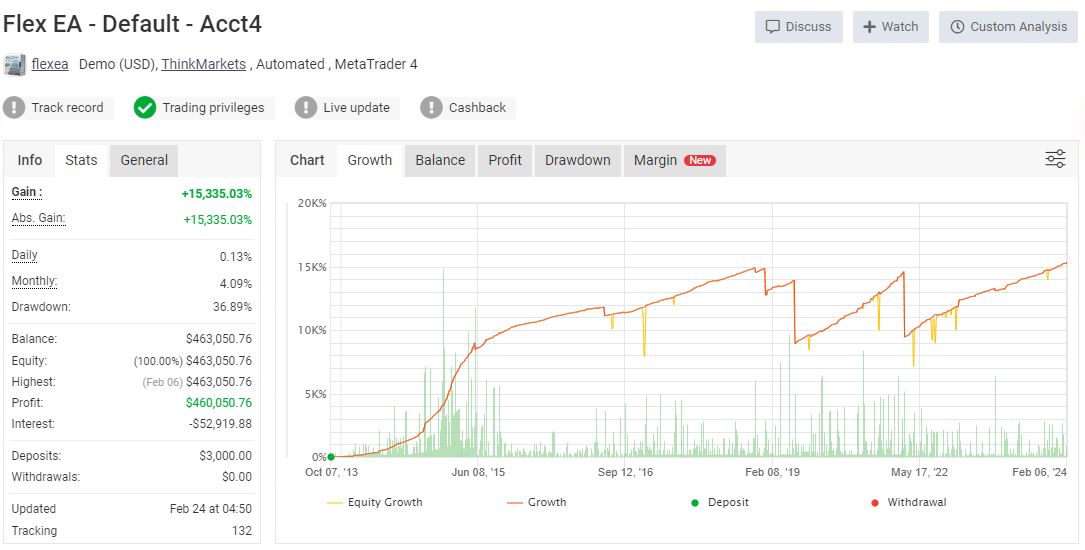This screenshot has width=1085, height=550.
Task: Click the flexea profile avatar image
Action: pos(15,64)
